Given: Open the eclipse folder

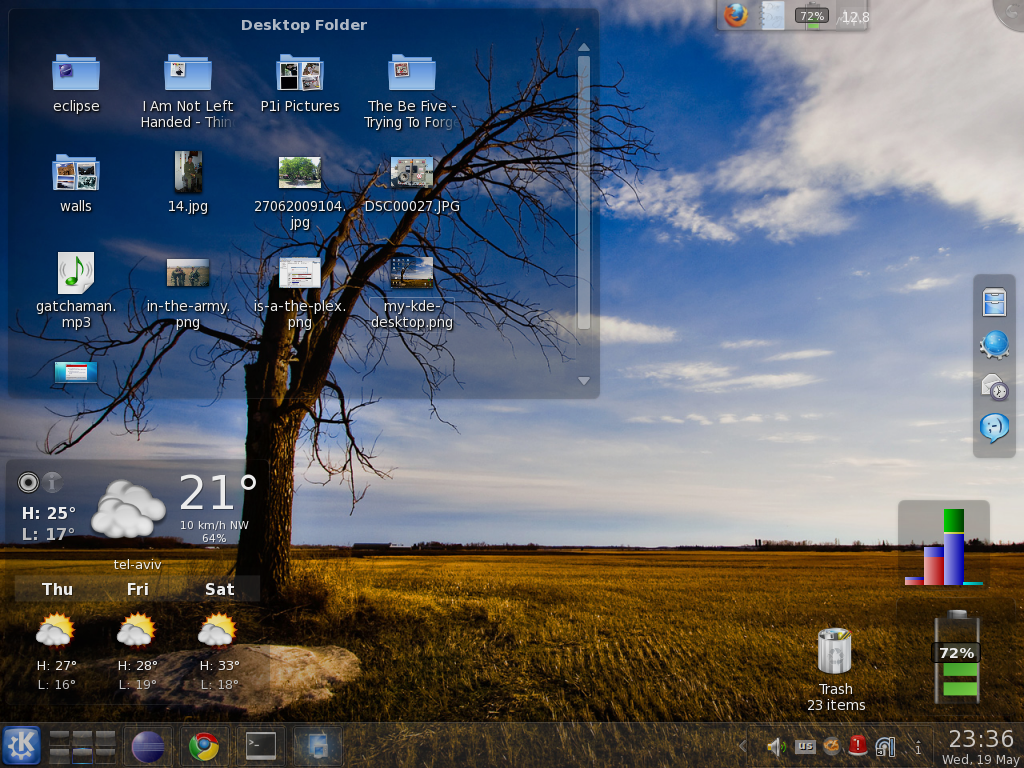Looking at the screenshot, I should coord(76,73).
